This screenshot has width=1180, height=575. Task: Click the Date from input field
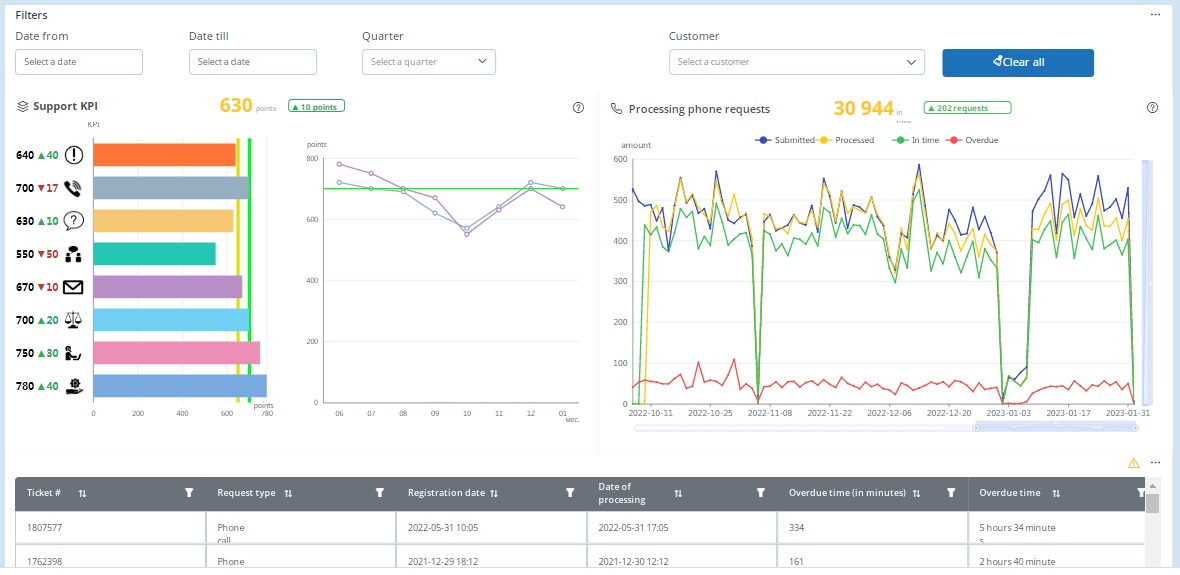79,62
